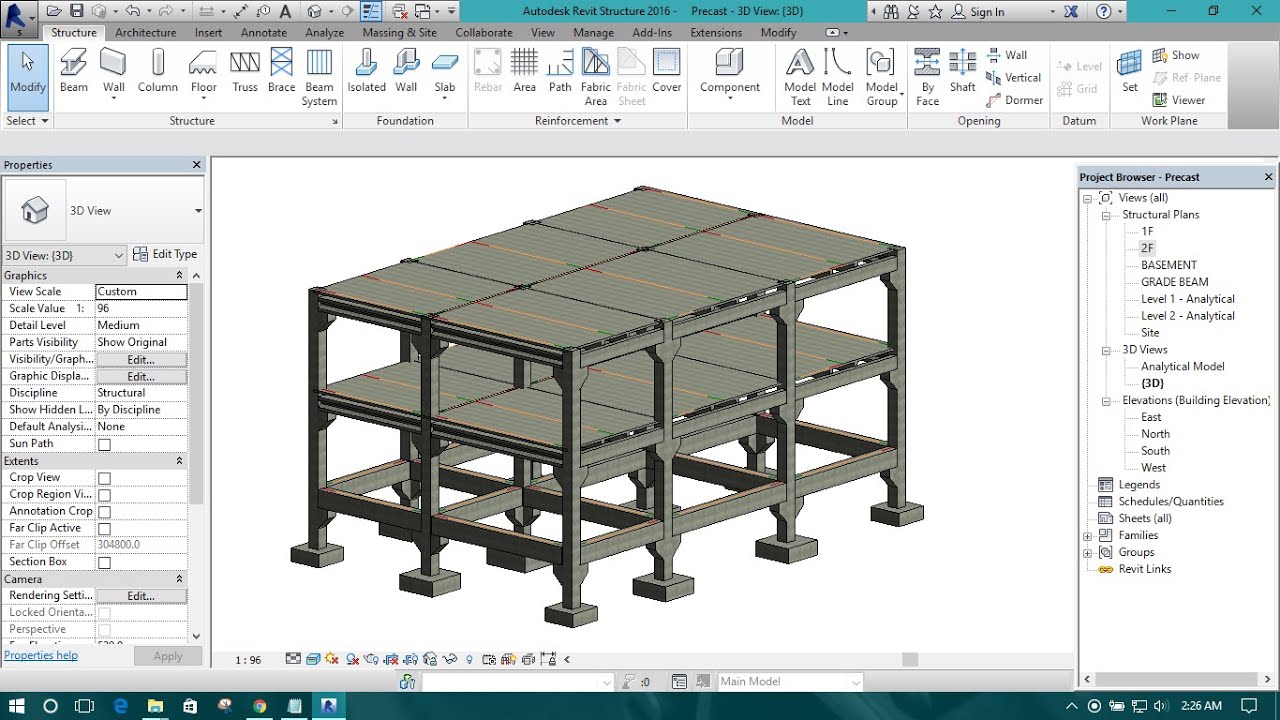
Task: Select 2F in the Project Browser
Action: pyautogui.click(x=1147, y=247)
